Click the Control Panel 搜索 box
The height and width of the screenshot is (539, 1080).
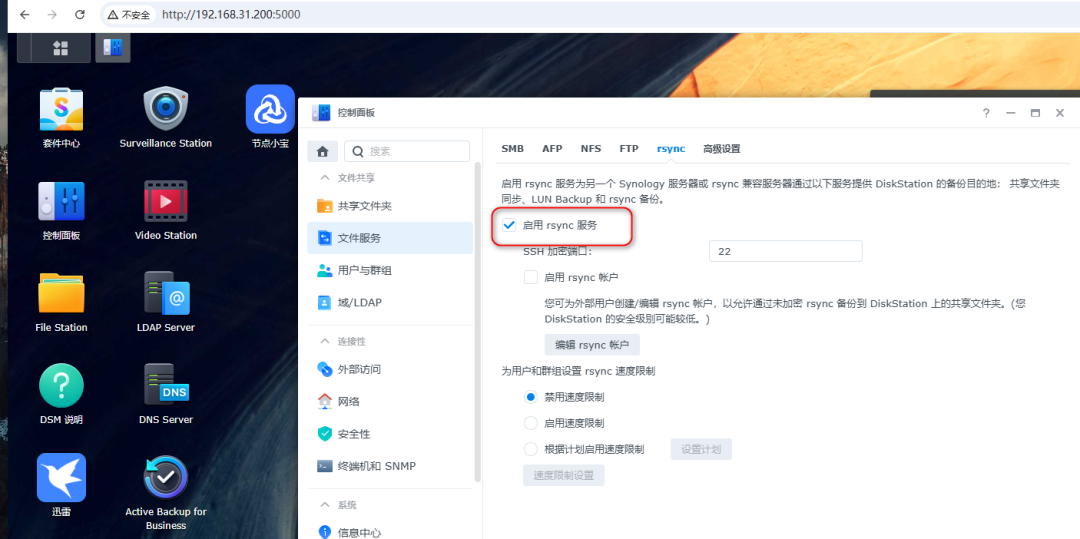point(406,151)
